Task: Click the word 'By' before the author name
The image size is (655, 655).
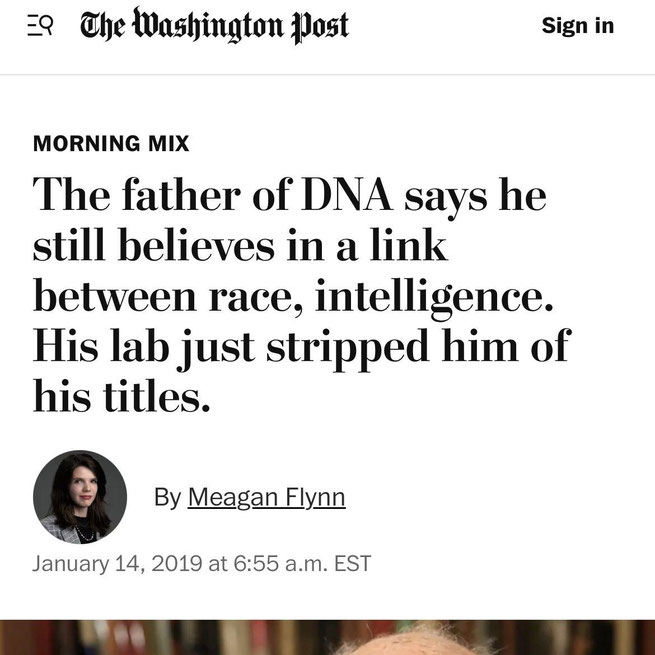Action: click(167, 497)
